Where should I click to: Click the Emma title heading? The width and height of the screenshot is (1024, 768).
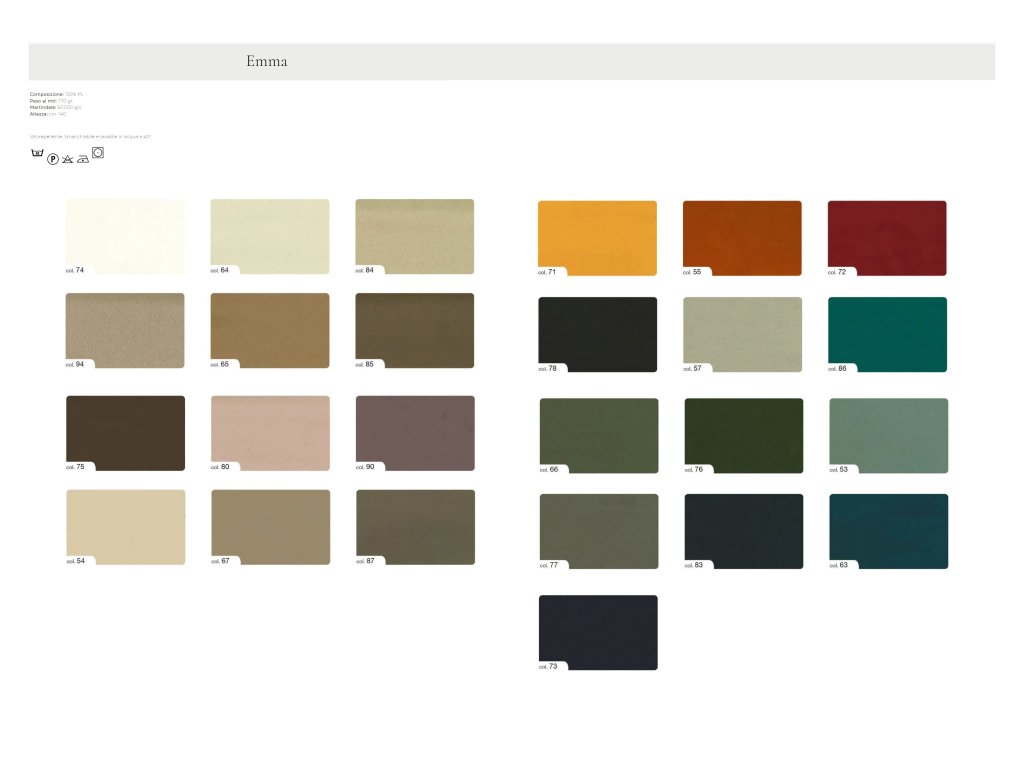tap(267, 62)
